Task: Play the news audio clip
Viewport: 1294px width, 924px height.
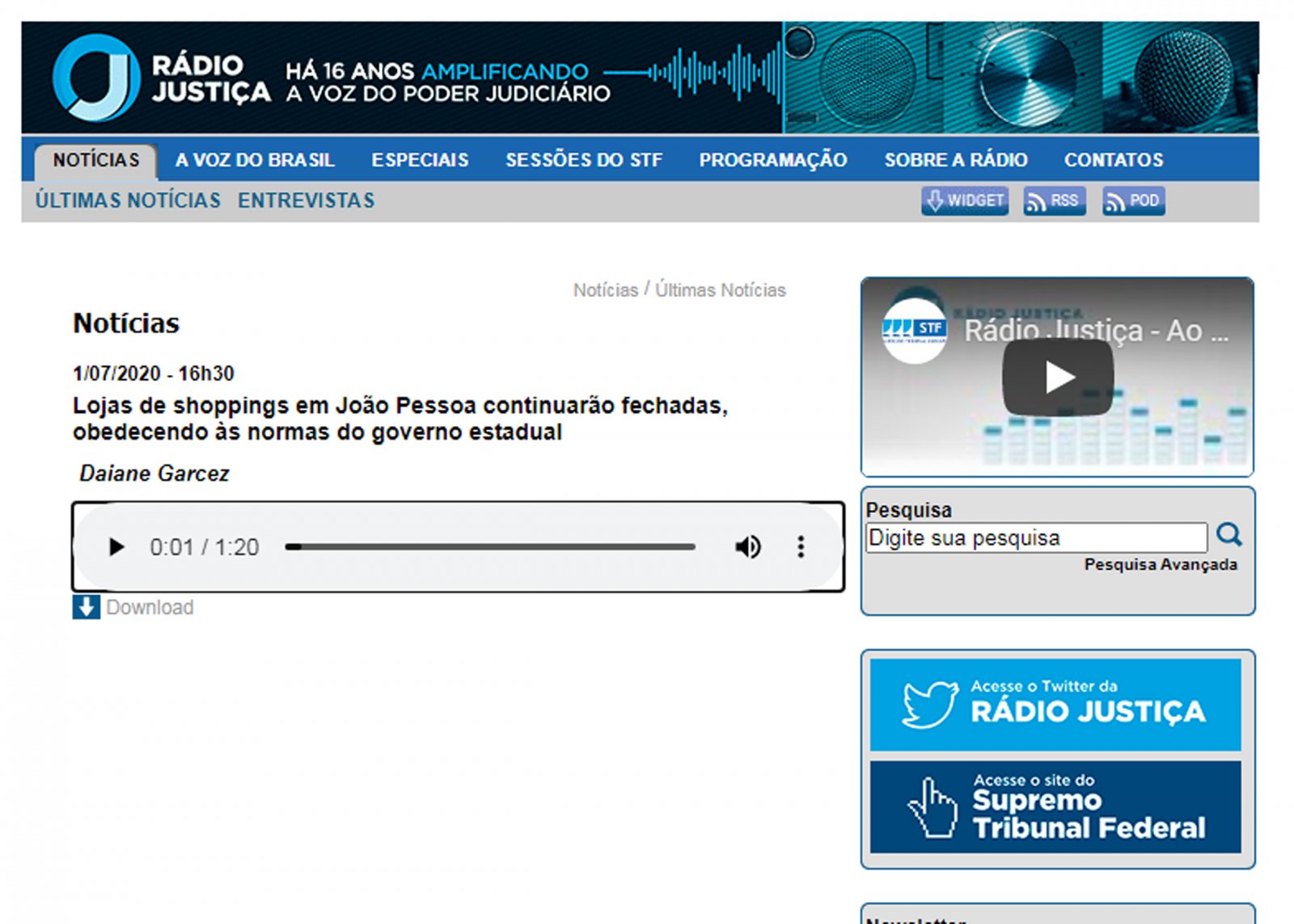Action: click(x=116, y=547)
